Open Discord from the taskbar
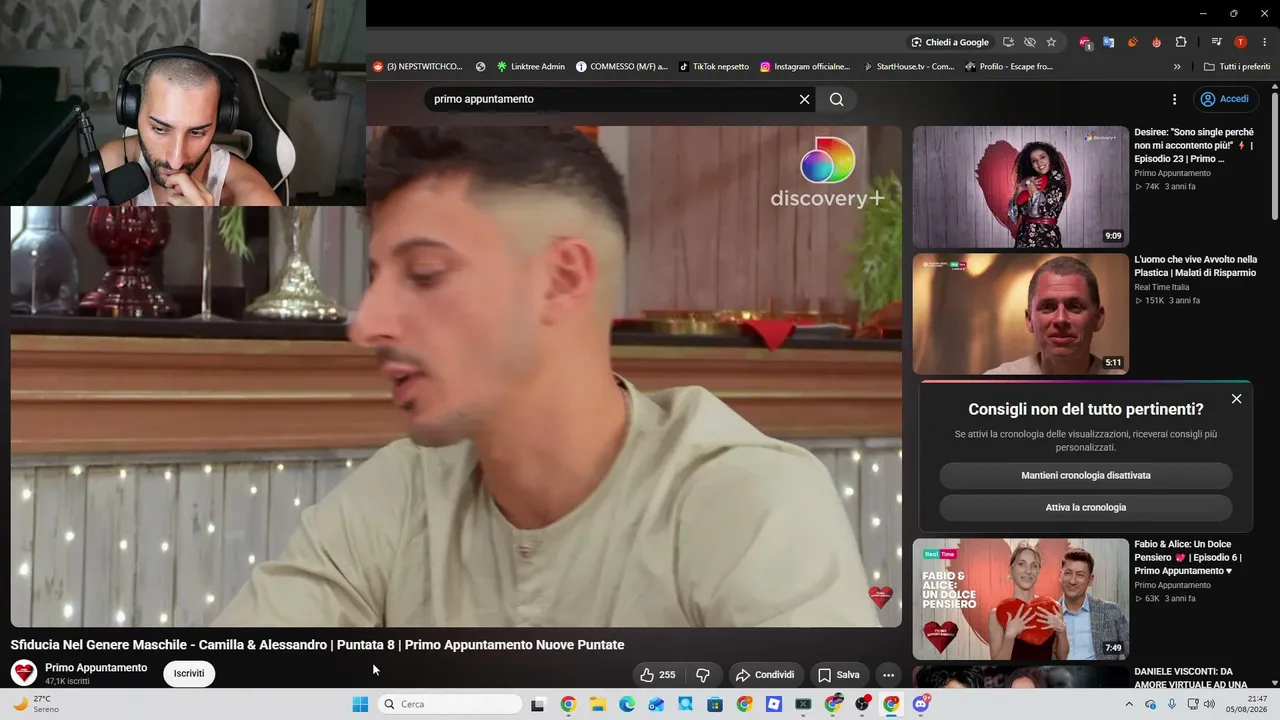This screenshot has width=1280, height=720. 921,704
